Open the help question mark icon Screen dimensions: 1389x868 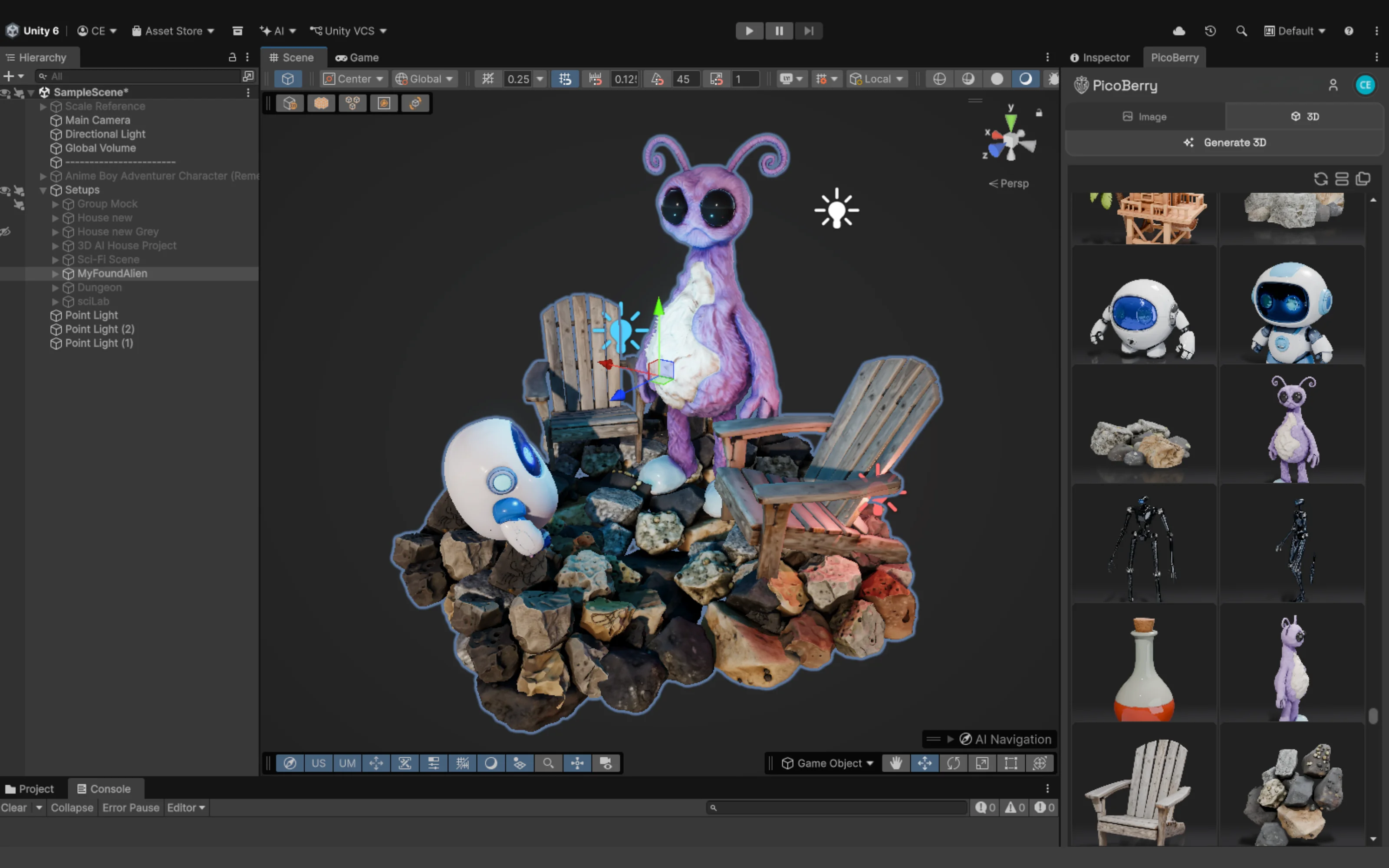(1349, 31)
